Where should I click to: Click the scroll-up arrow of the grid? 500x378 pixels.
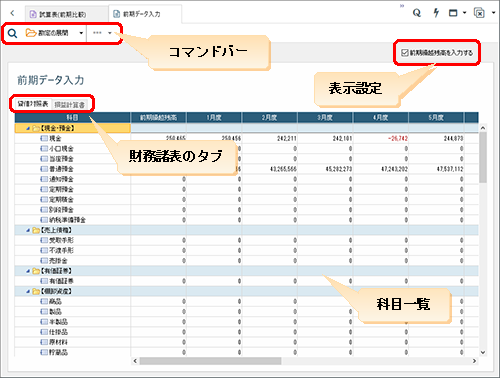coord(483,128)
